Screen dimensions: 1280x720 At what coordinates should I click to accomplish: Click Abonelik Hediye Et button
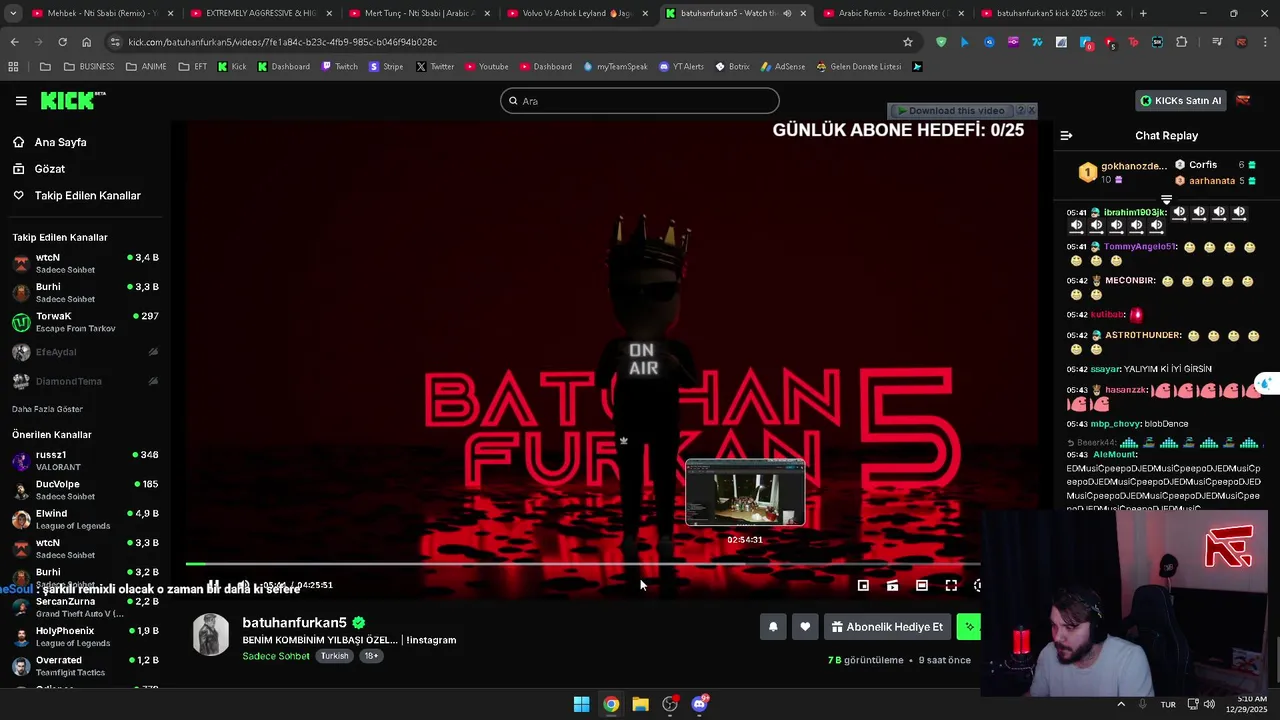click(887, 627)
